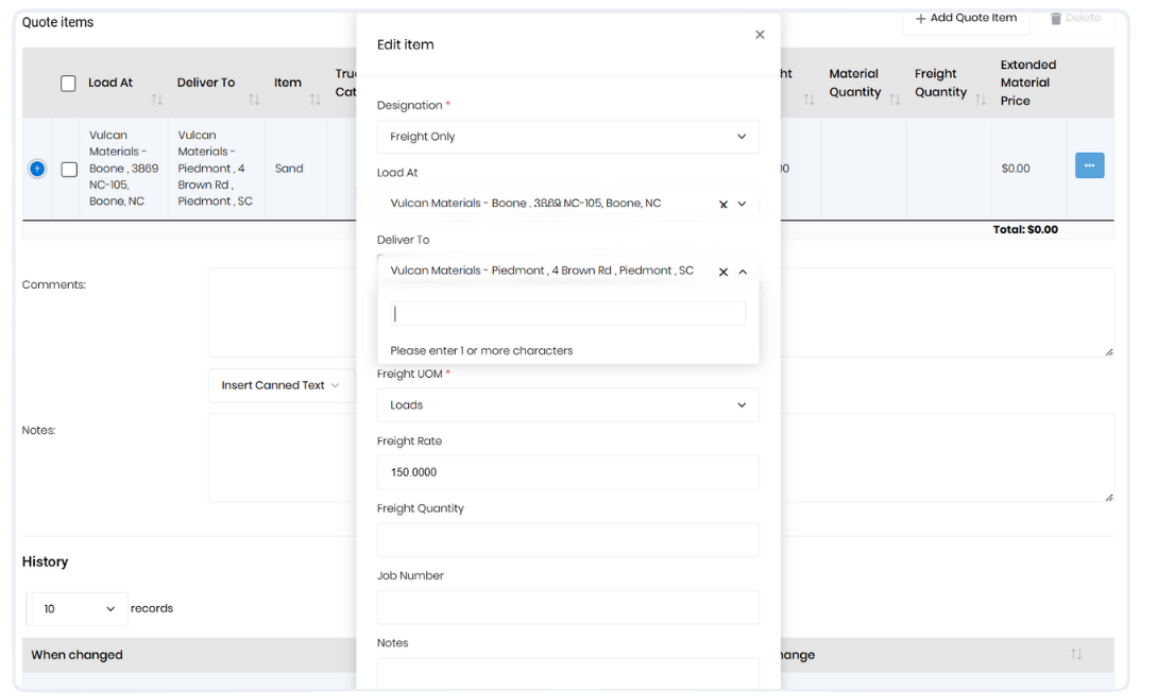Click the Extended Material Price header
Image resolution: width=1150 pixels, height=700 pixels.
pyautogui.click(x=1028, y=83)
